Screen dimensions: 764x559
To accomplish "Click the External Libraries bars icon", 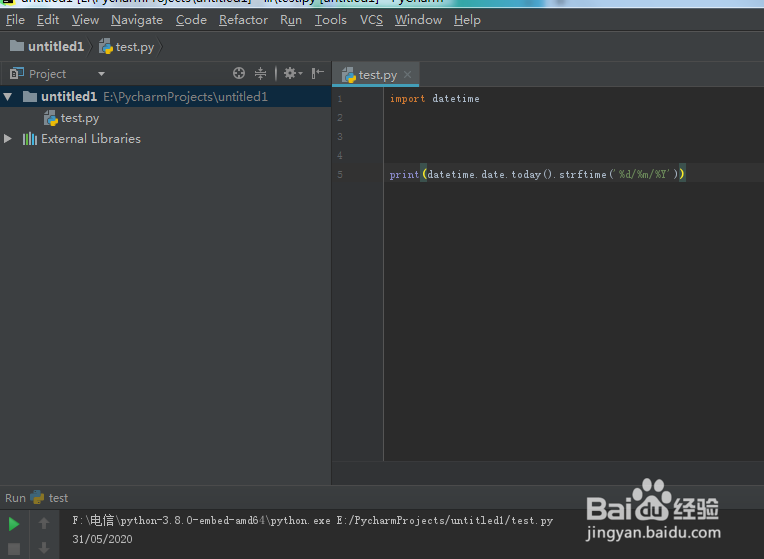I will click(x=30, y=139).
